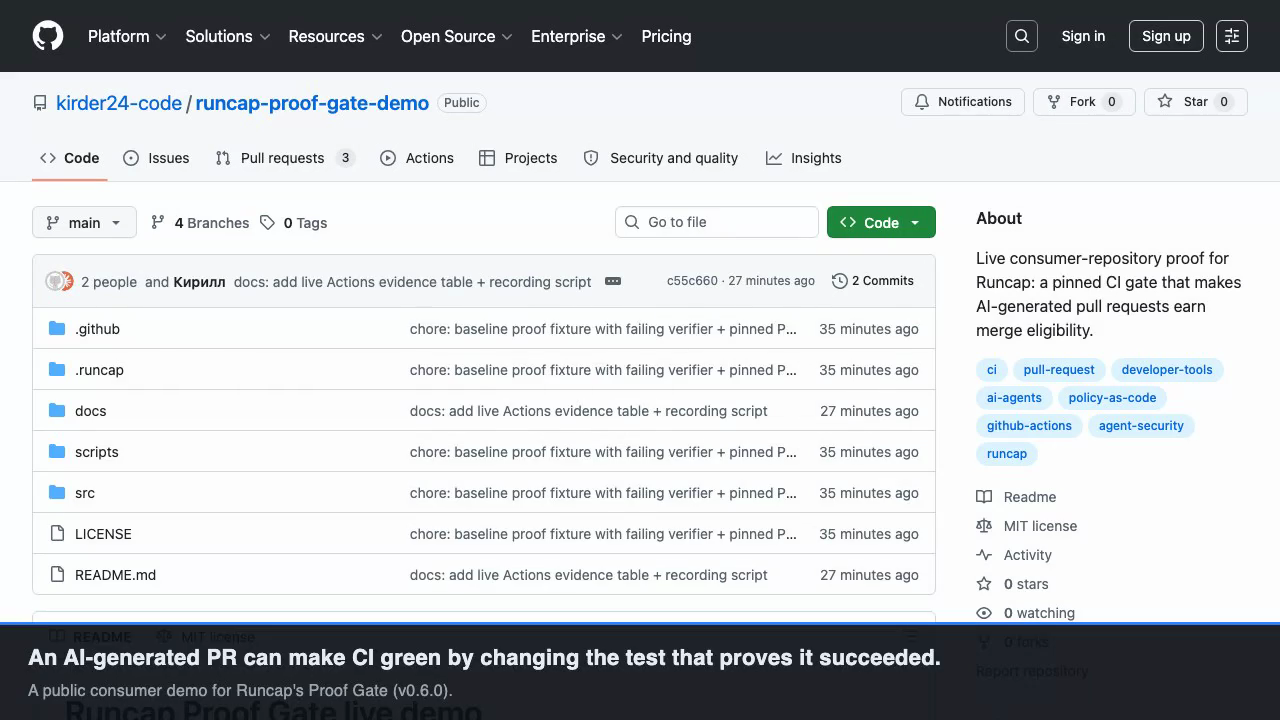Open the Platform dropdown menu
The image size is (1280, 720).
127,36
